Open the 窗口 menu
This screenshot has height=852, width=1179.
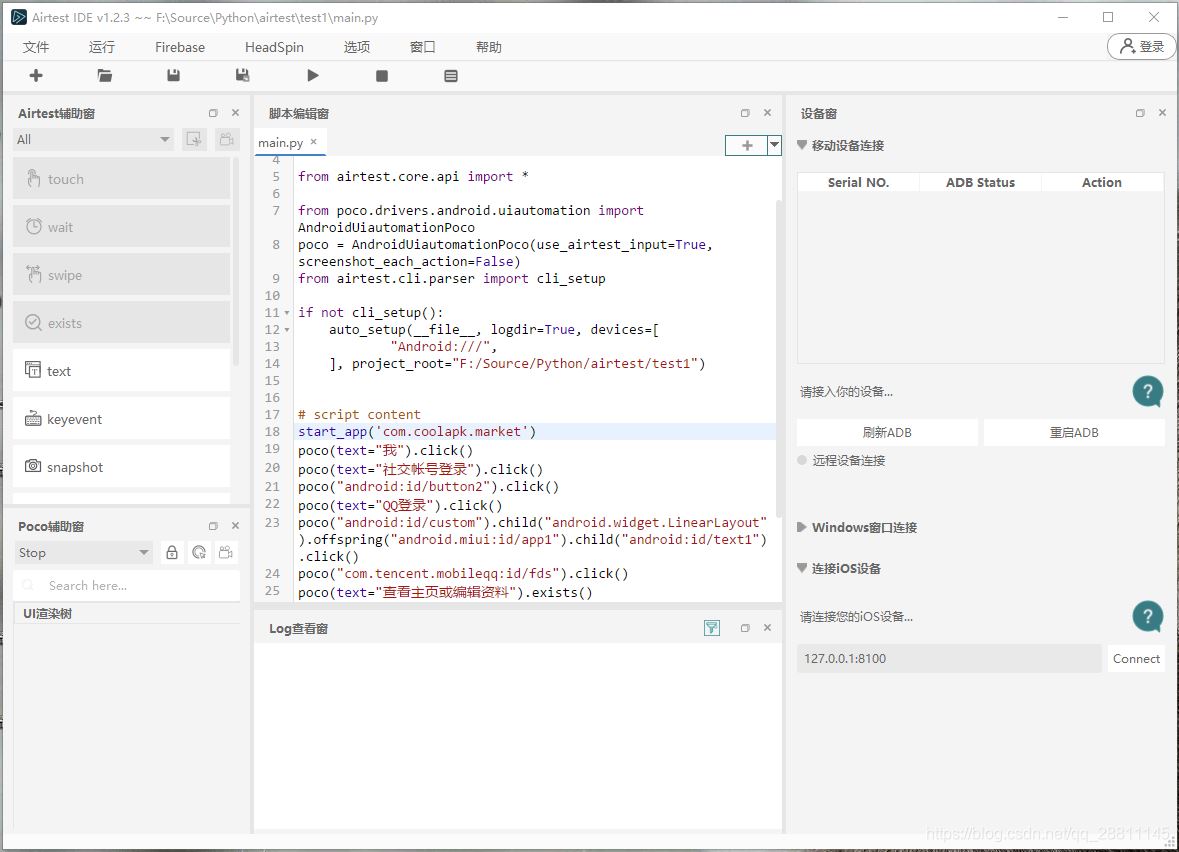(423, 47)
